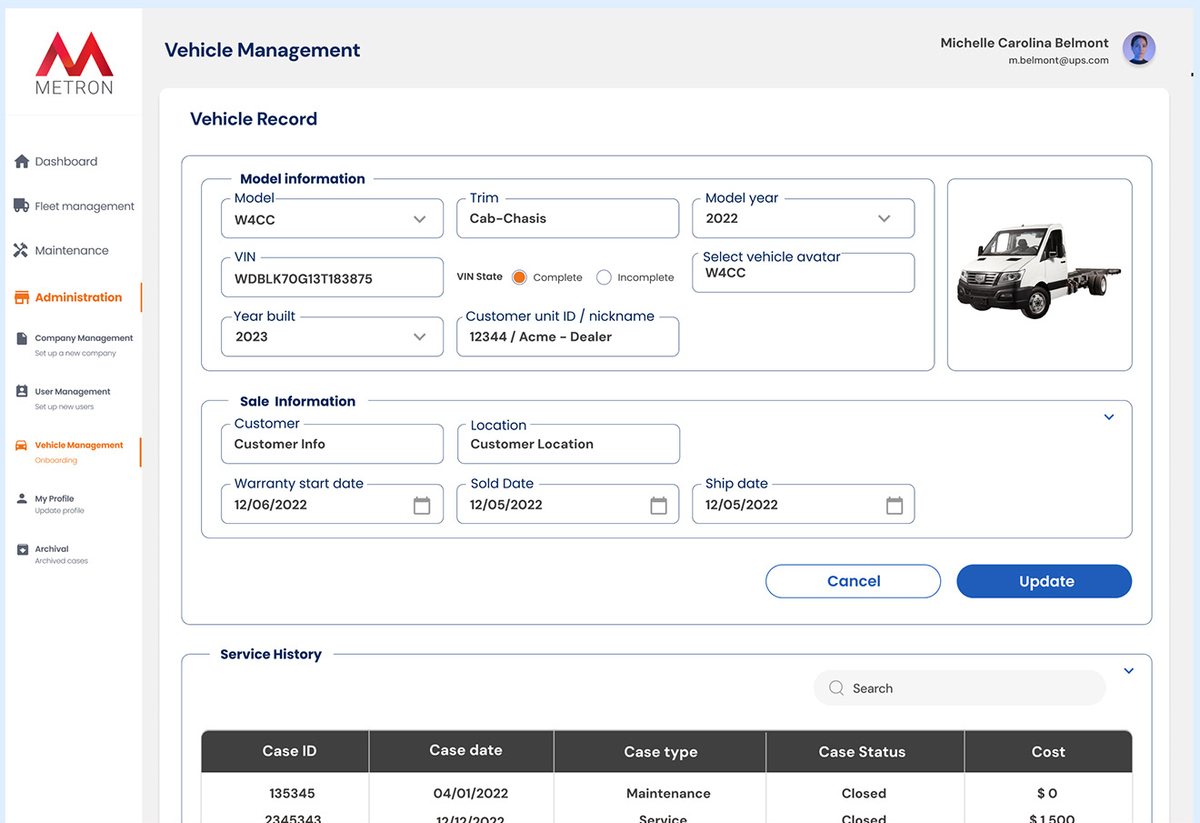Screen dimensions: 1200x823
Task: Click the truck vehicle image thumbnail
Action: point(1040,275)
